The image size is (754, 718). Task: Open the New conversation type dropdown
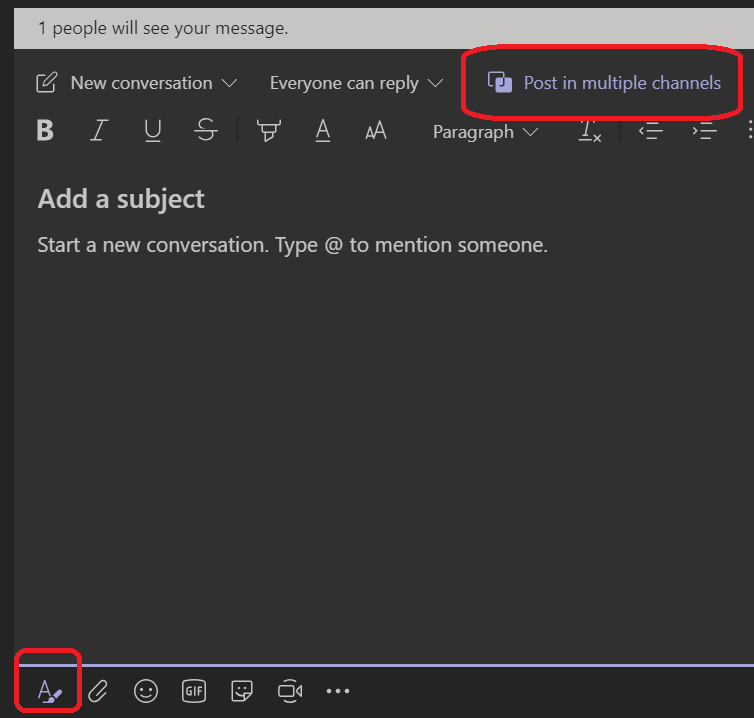click(x=137, y=83)
